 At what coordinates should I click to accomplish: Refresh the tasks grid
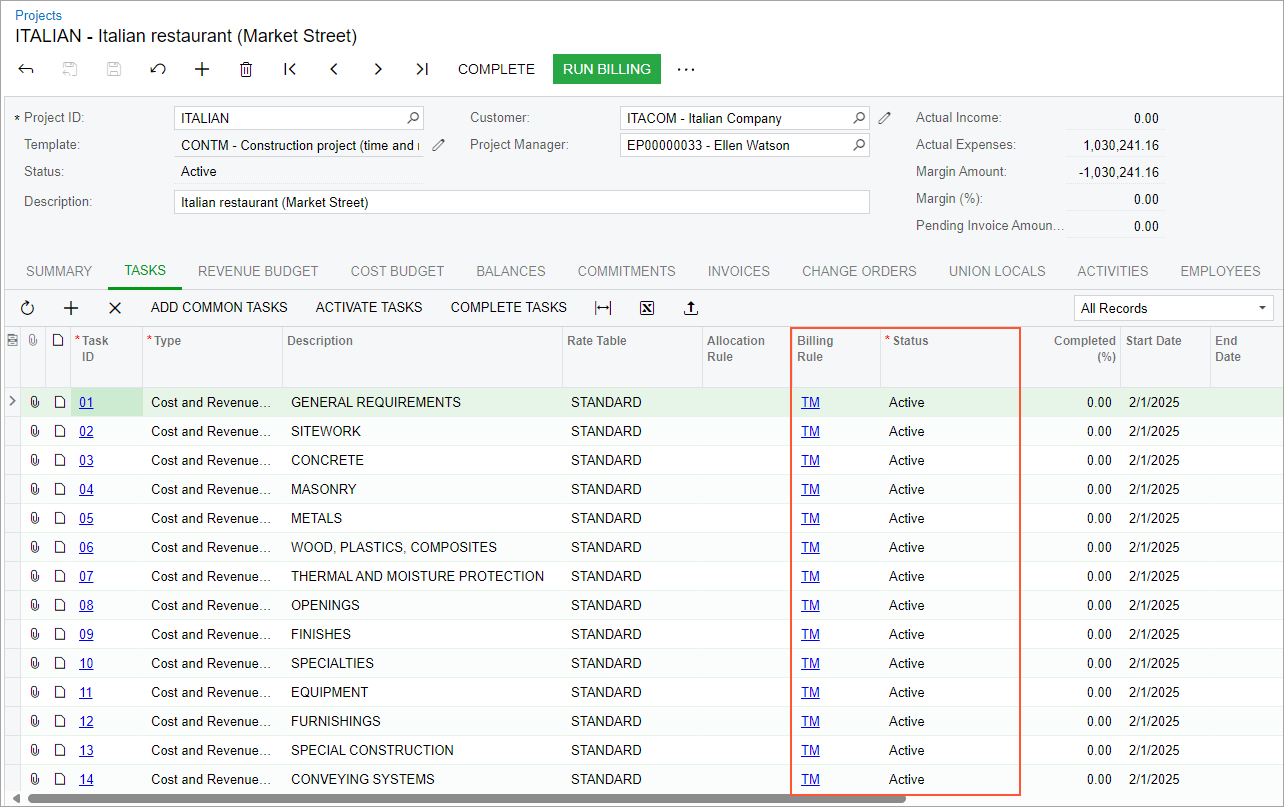[x=27, y=308]
